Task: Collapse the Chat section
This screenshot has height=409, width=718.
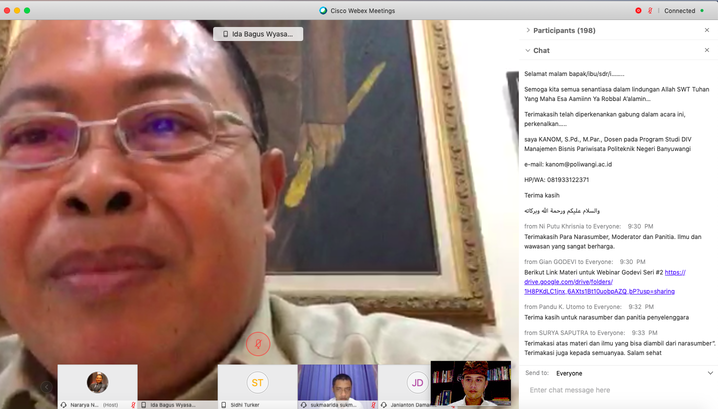Action: (528, 50)
